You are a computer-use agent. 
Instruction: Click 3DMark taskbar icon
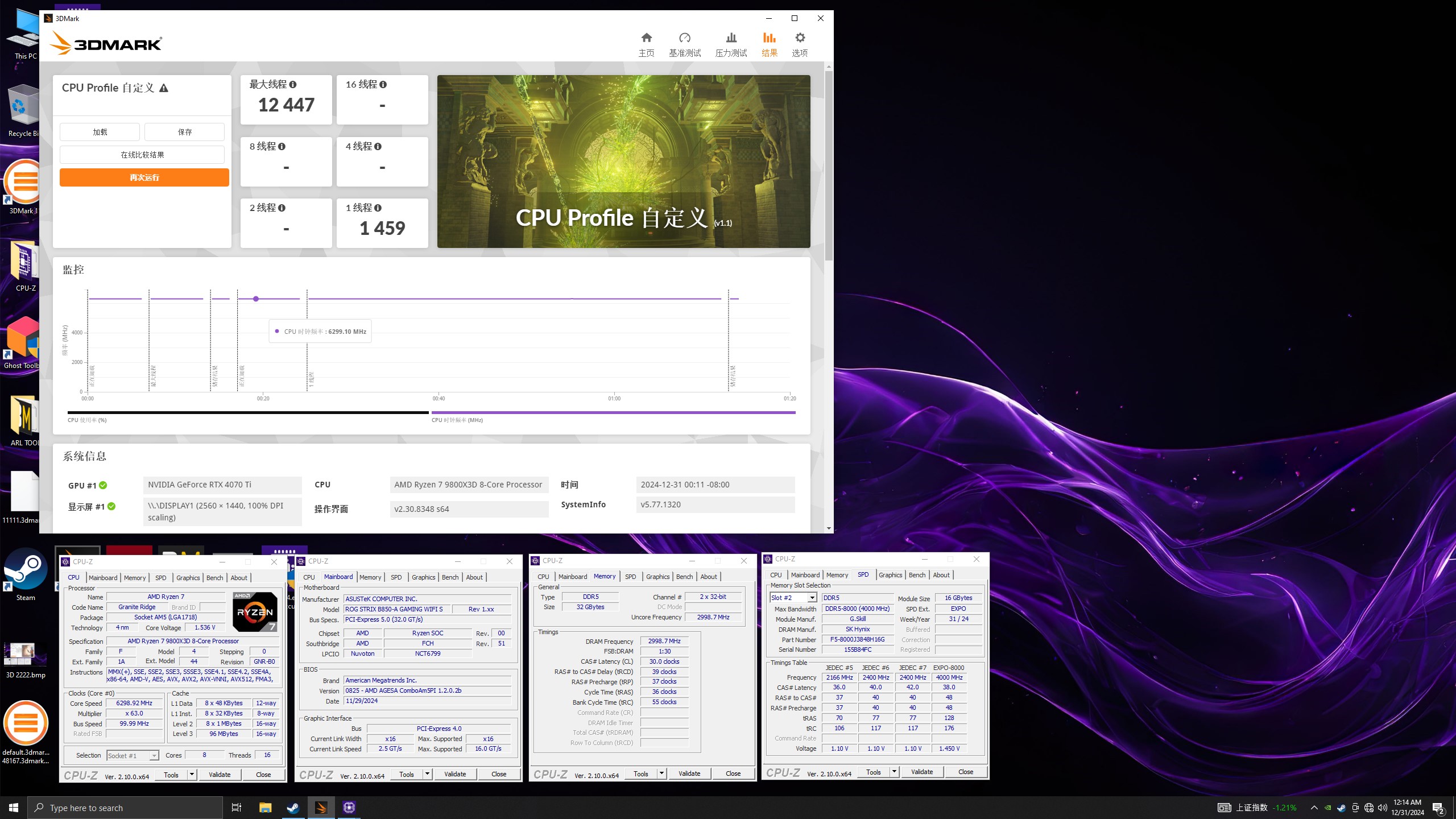click(x=321, y=808)
